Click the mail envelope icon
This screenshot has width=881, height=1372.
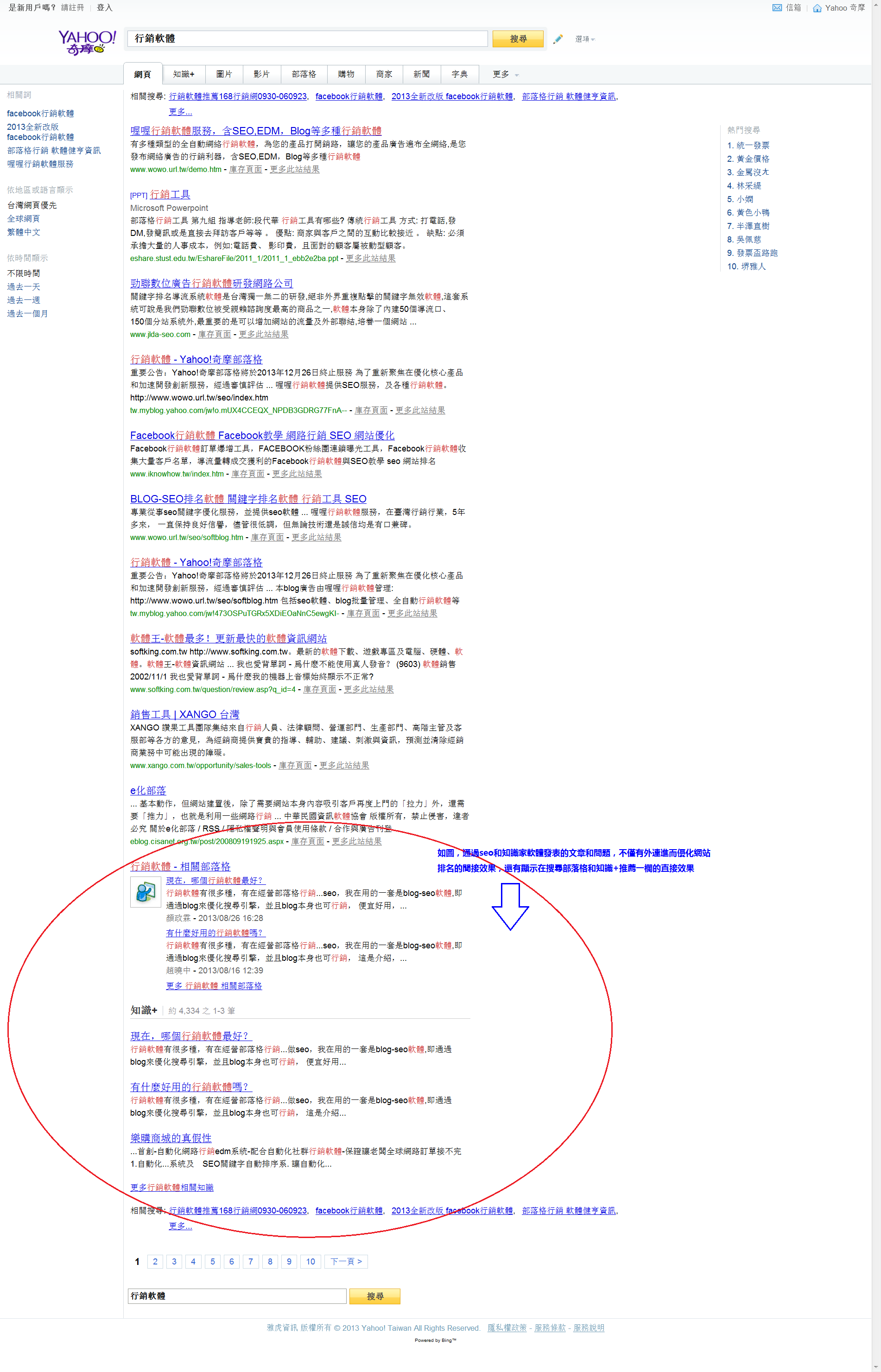[776, 8]
